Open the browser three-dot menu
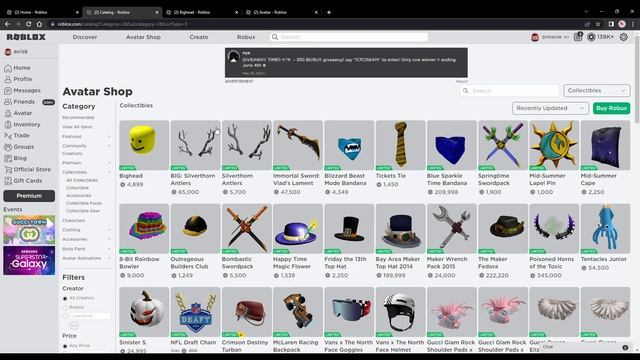 click(633, 24)
